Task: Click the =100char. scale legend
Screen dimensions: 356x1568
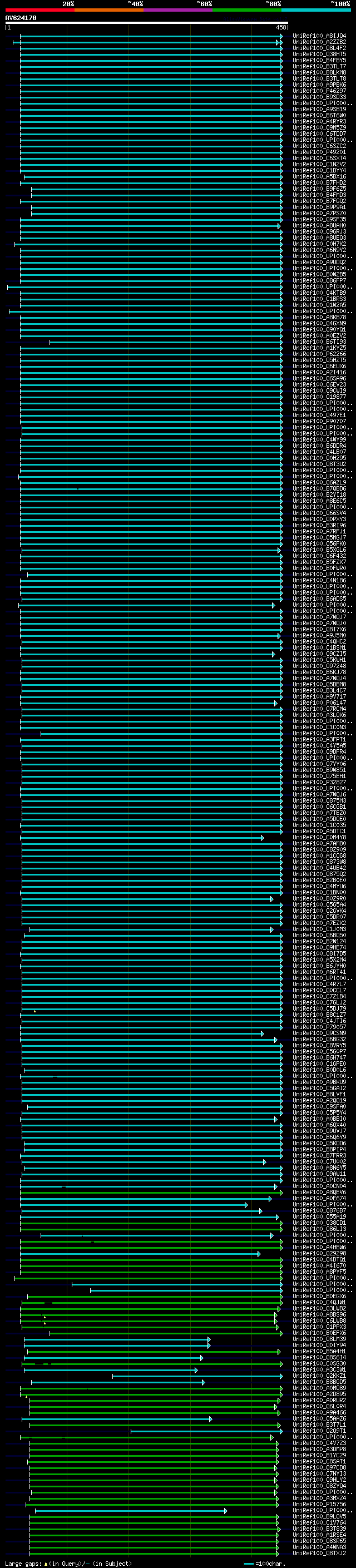Action: click(264, 1563)
